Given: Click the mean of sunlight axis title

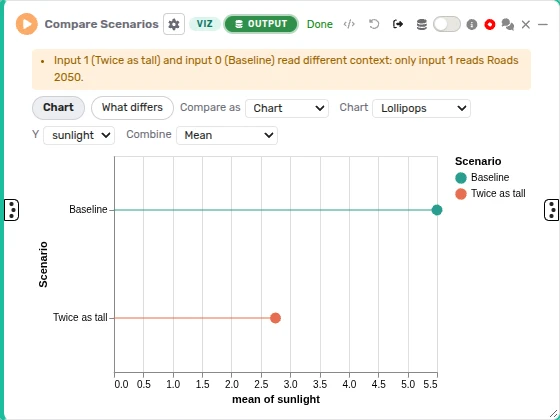Looking at the screenshot, I should pyautogui.click(x=276, y=399).
